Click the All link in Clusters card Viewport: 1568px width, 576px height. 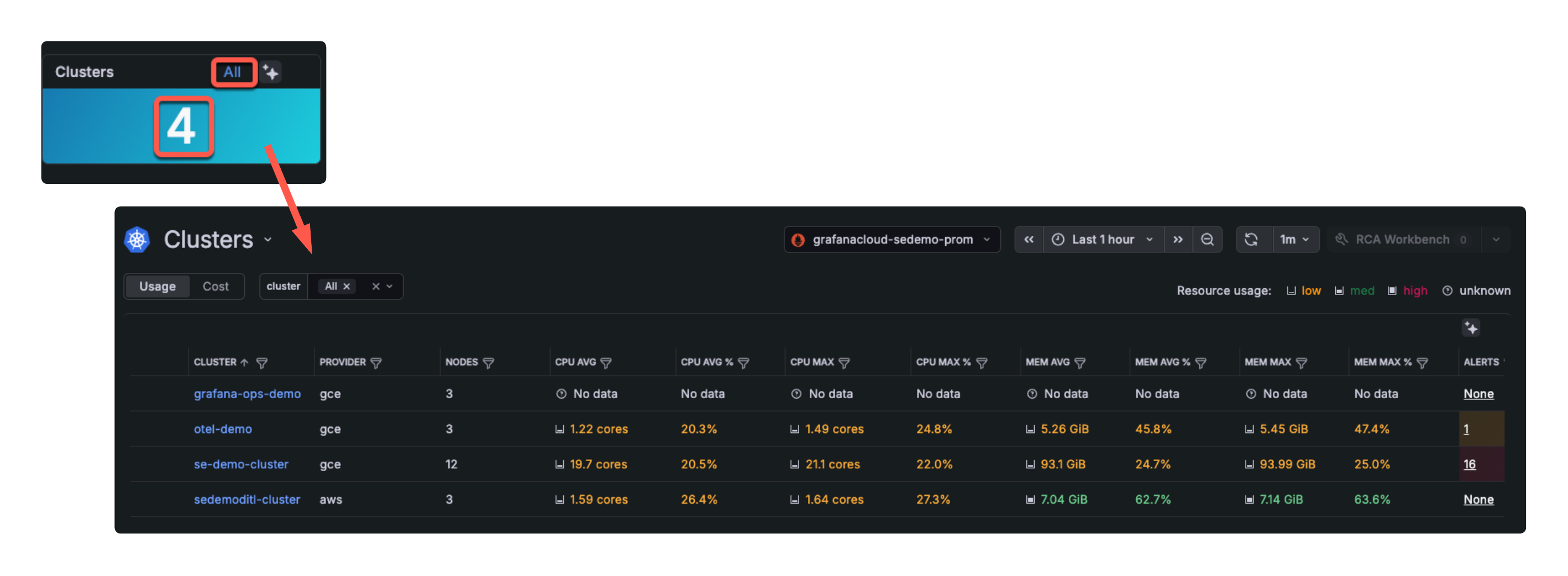tap(232, 72)
